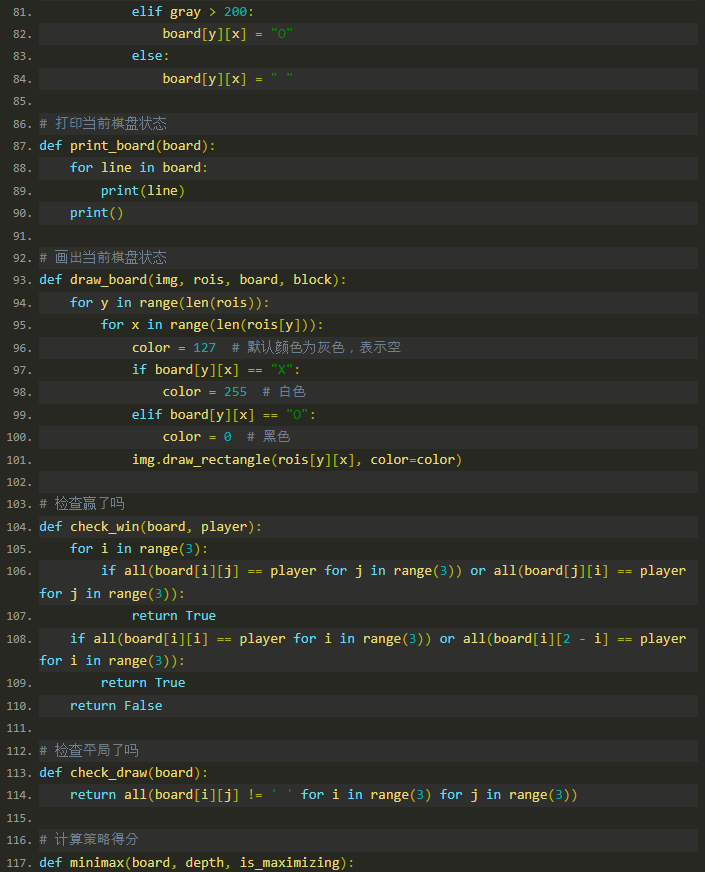Click 'def minimax(board, depth, is_maximizing):'
The image size is (705, 872).
(x=197, y=863)
